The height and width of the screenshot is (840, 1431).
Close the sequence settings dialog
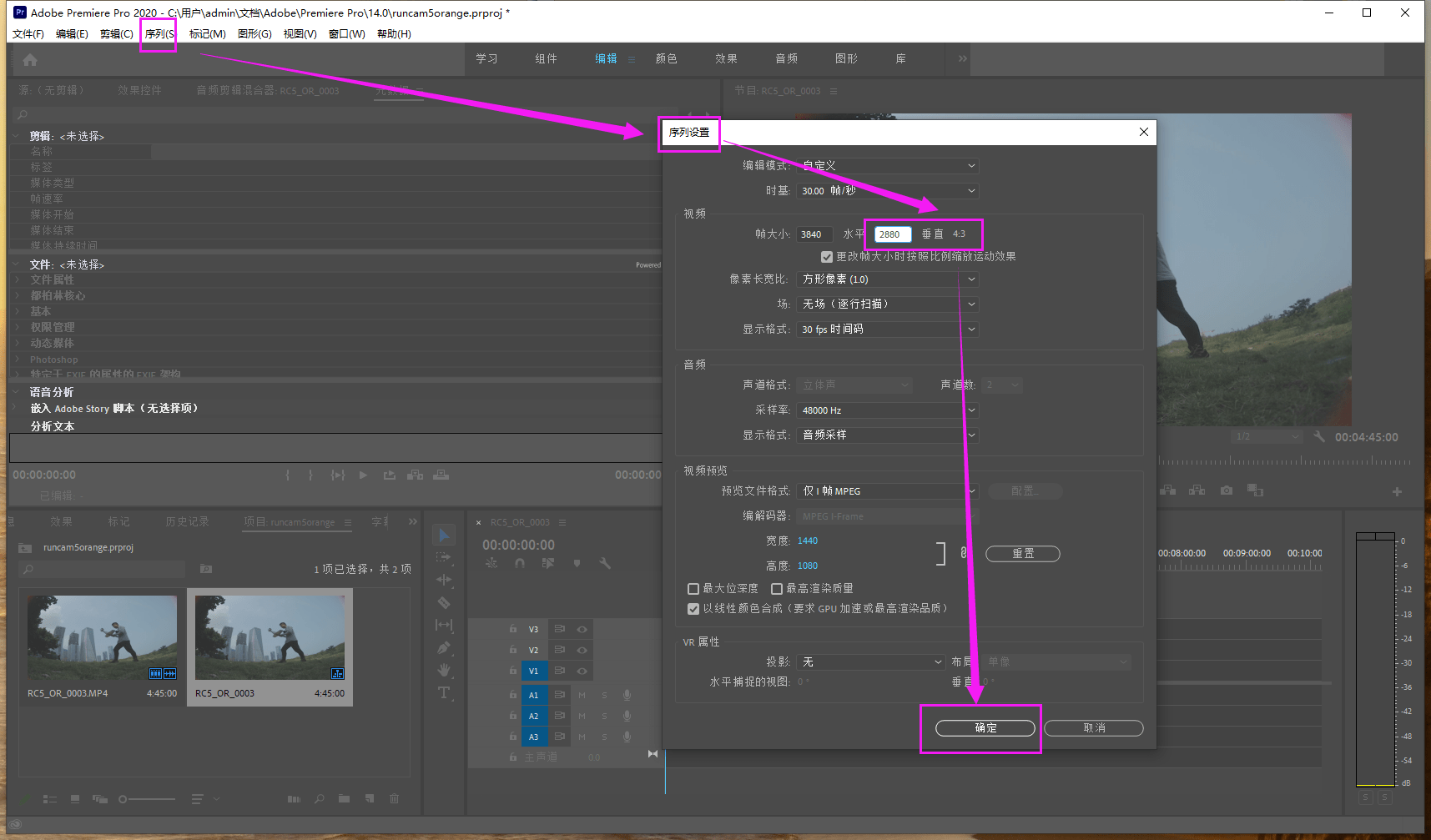coord(1144,132)
